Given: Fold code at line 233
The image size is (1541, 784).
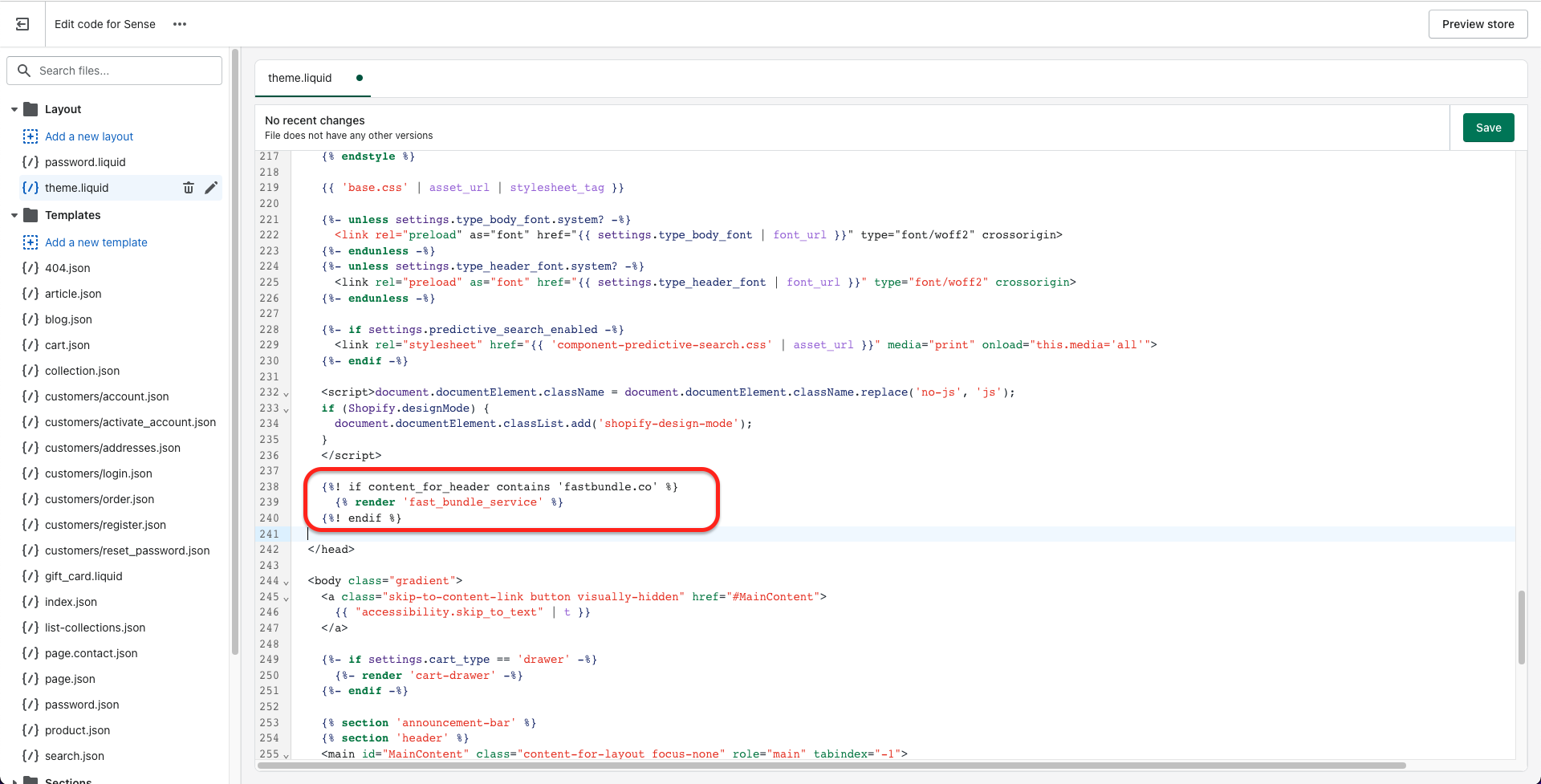Looking at the screenshot, I should click(x=286, y=409).
